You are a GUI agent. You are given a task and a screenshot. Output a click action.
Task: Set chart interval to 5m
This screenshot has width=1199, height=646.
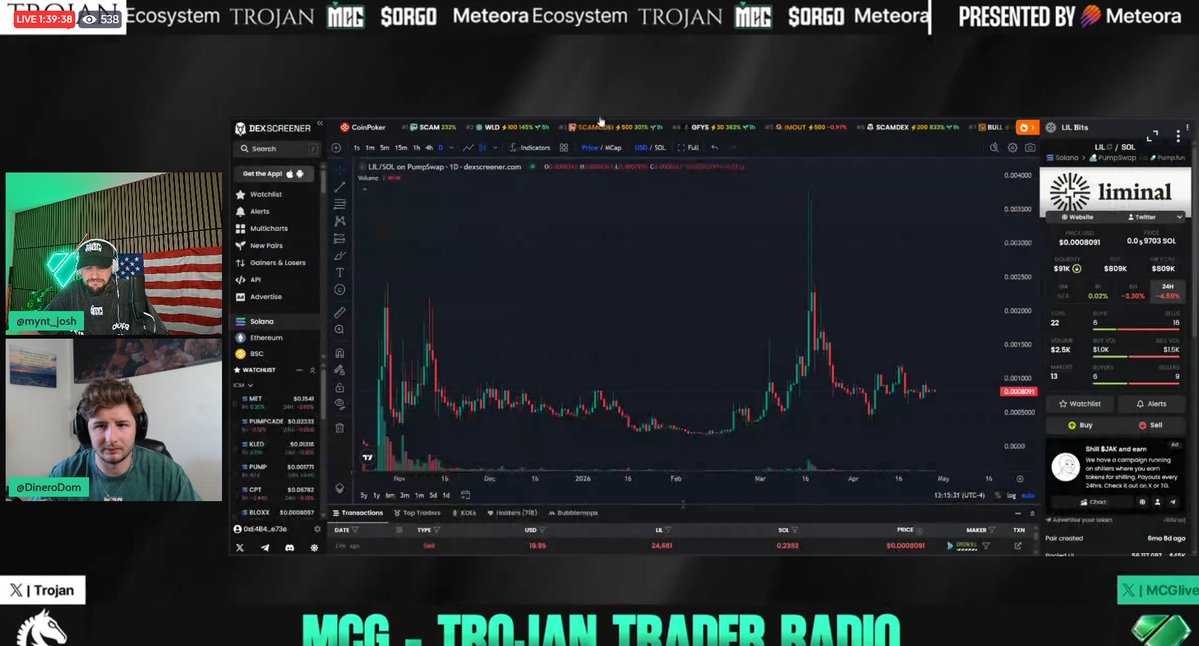[385, 148]
